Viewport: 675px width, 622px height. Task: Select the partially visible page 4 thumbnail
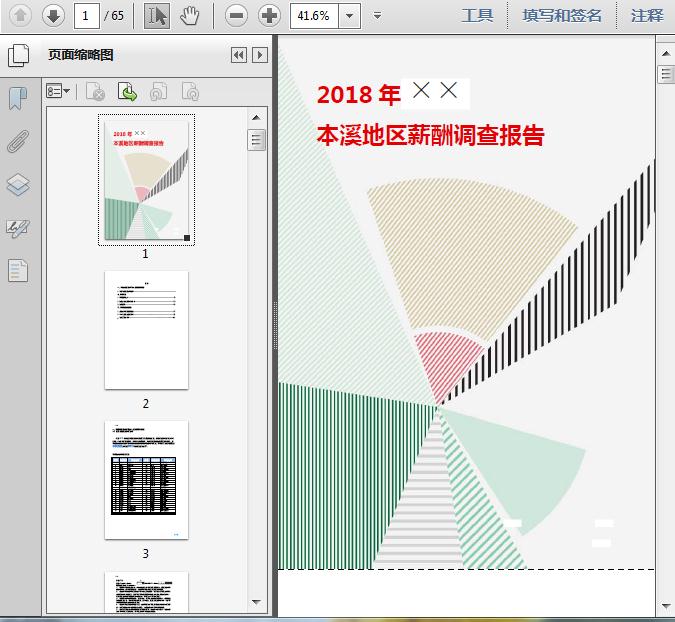146,592
